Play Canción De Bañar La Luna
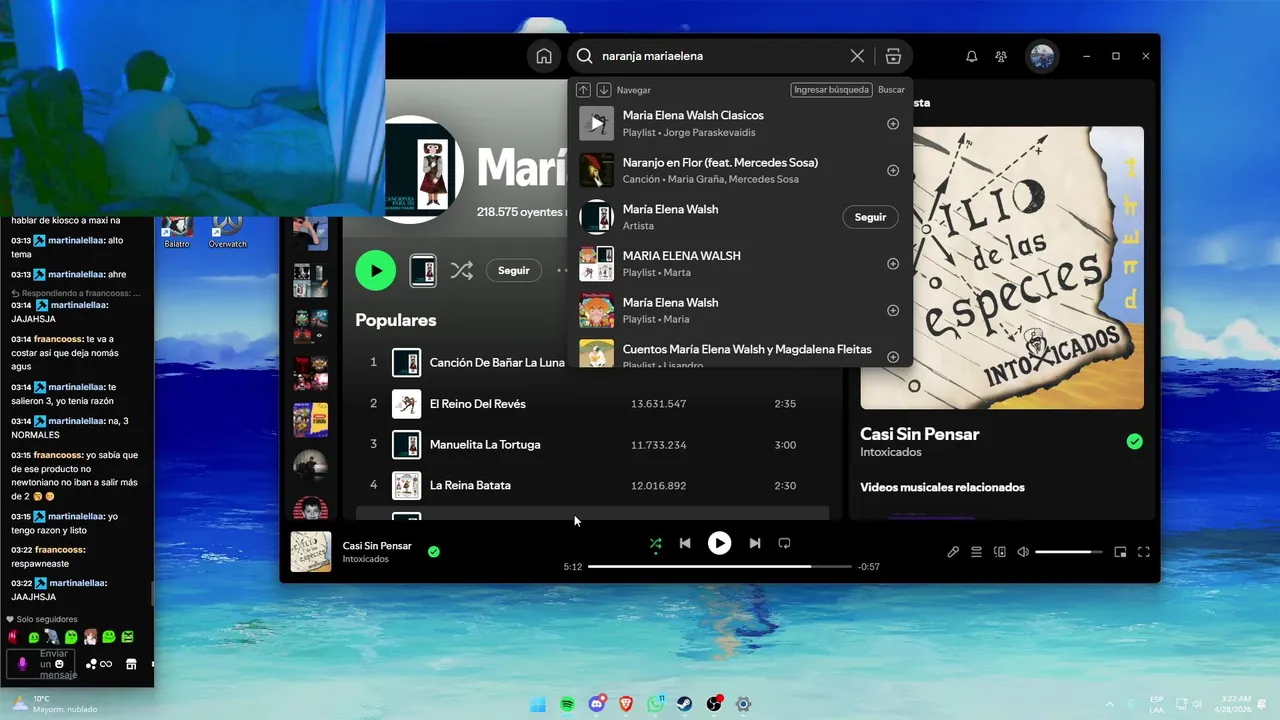 coord(497,362)
